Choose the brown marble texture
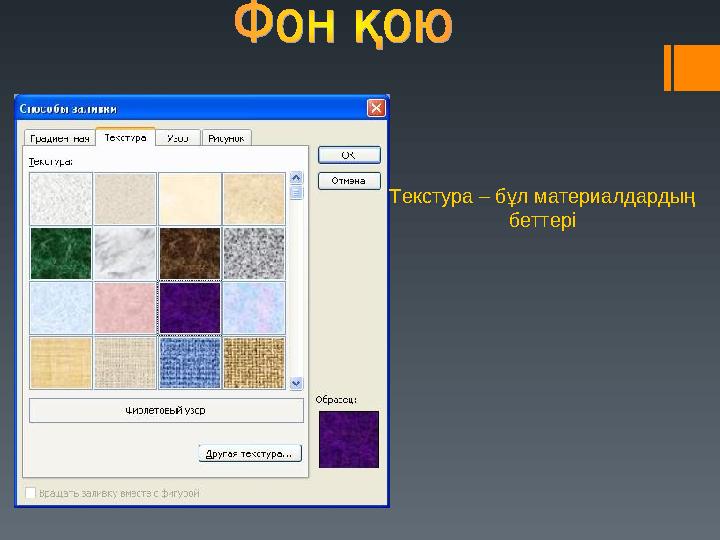Screen dimensions: 720x540 pos(190,253)
